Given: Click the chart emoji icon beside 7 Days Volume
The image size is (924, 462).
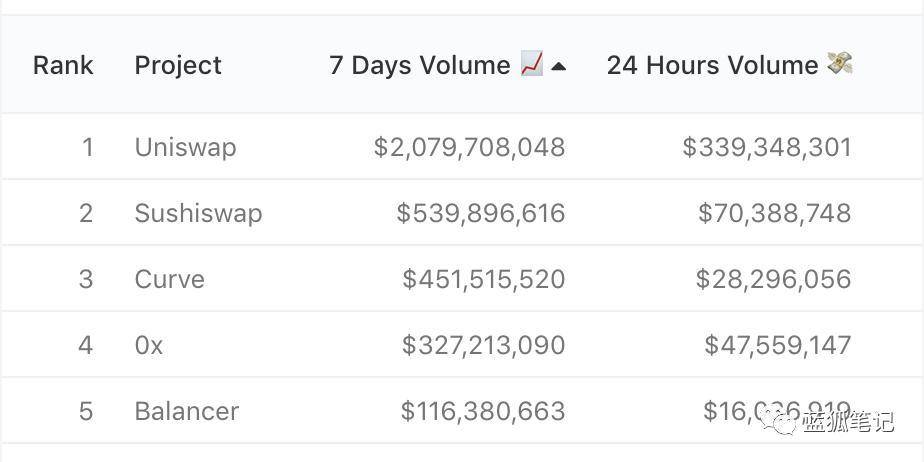Looking at the screenshot, I should [x=532, y=65].
